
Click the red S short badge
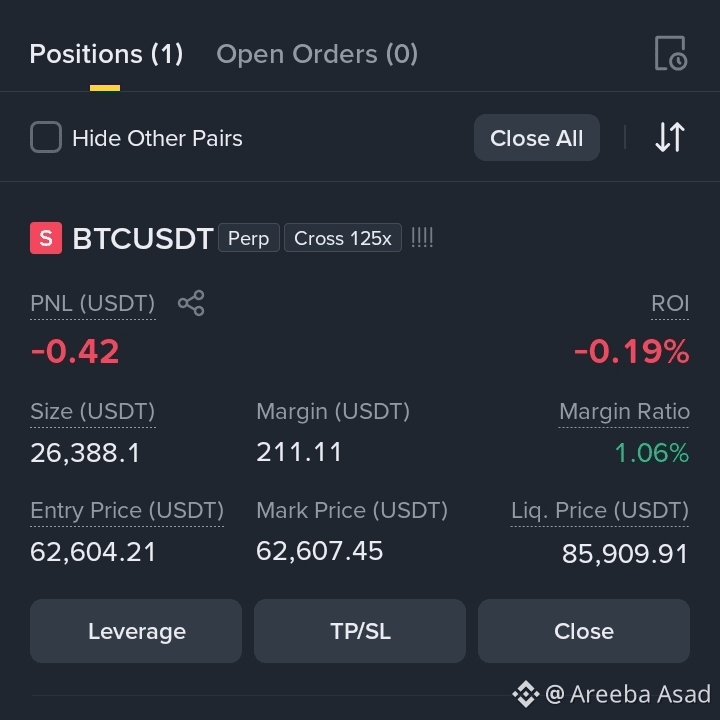pyautogui.click(x=46, y=238)
